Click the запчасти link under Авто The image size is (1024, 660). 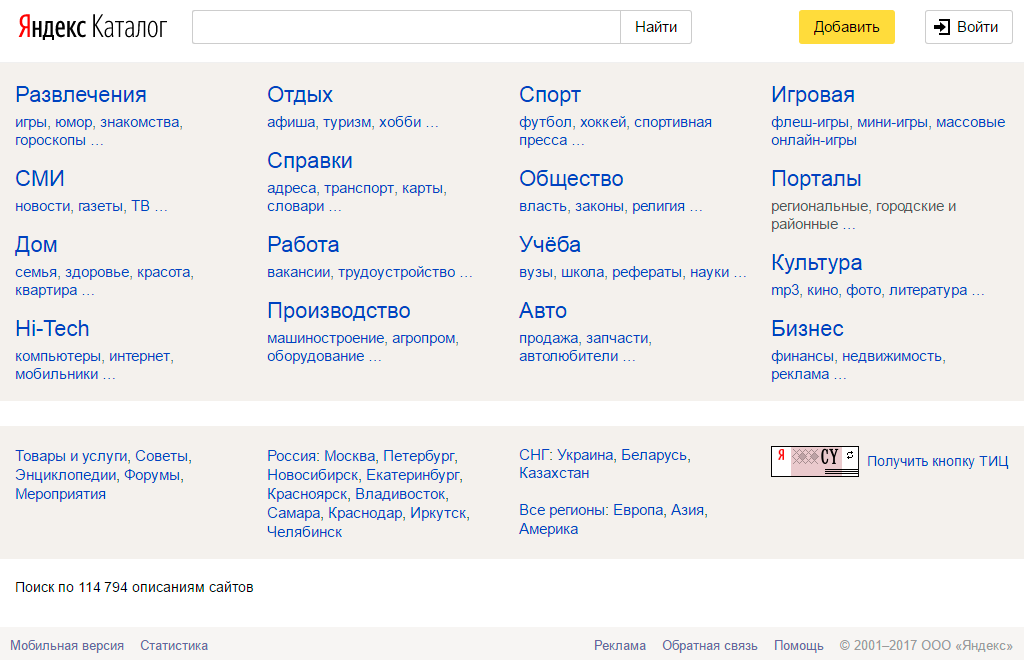point(617,338)
